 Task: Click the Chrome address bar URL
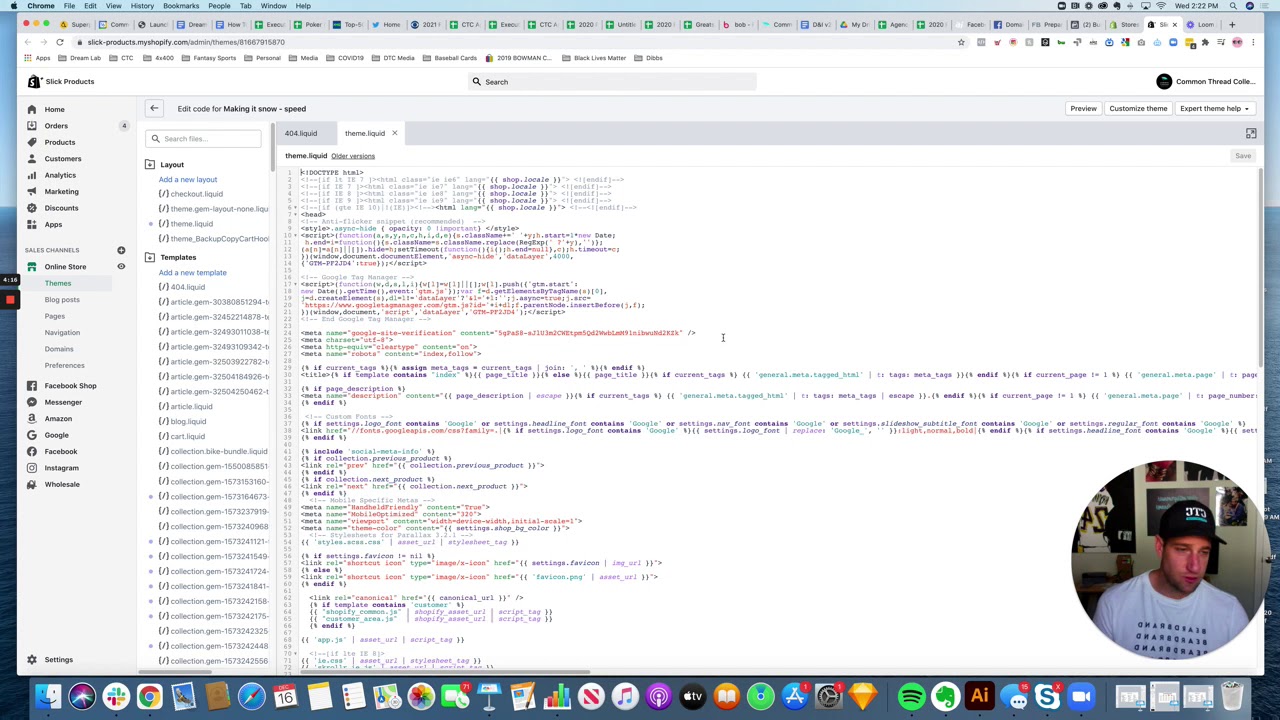coord(186,42)
